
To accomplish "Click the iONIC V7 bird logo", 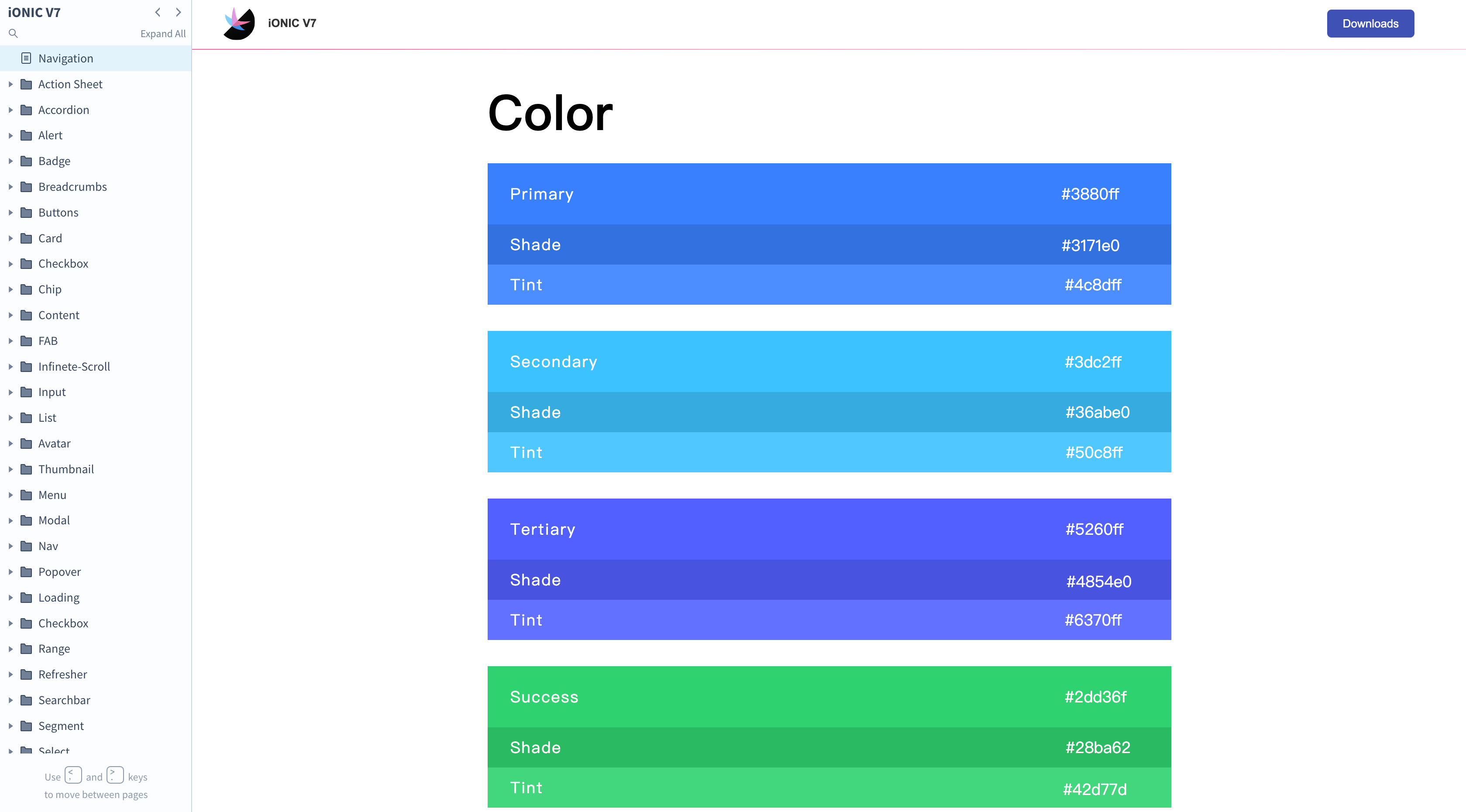I will [x=239, y=23].
